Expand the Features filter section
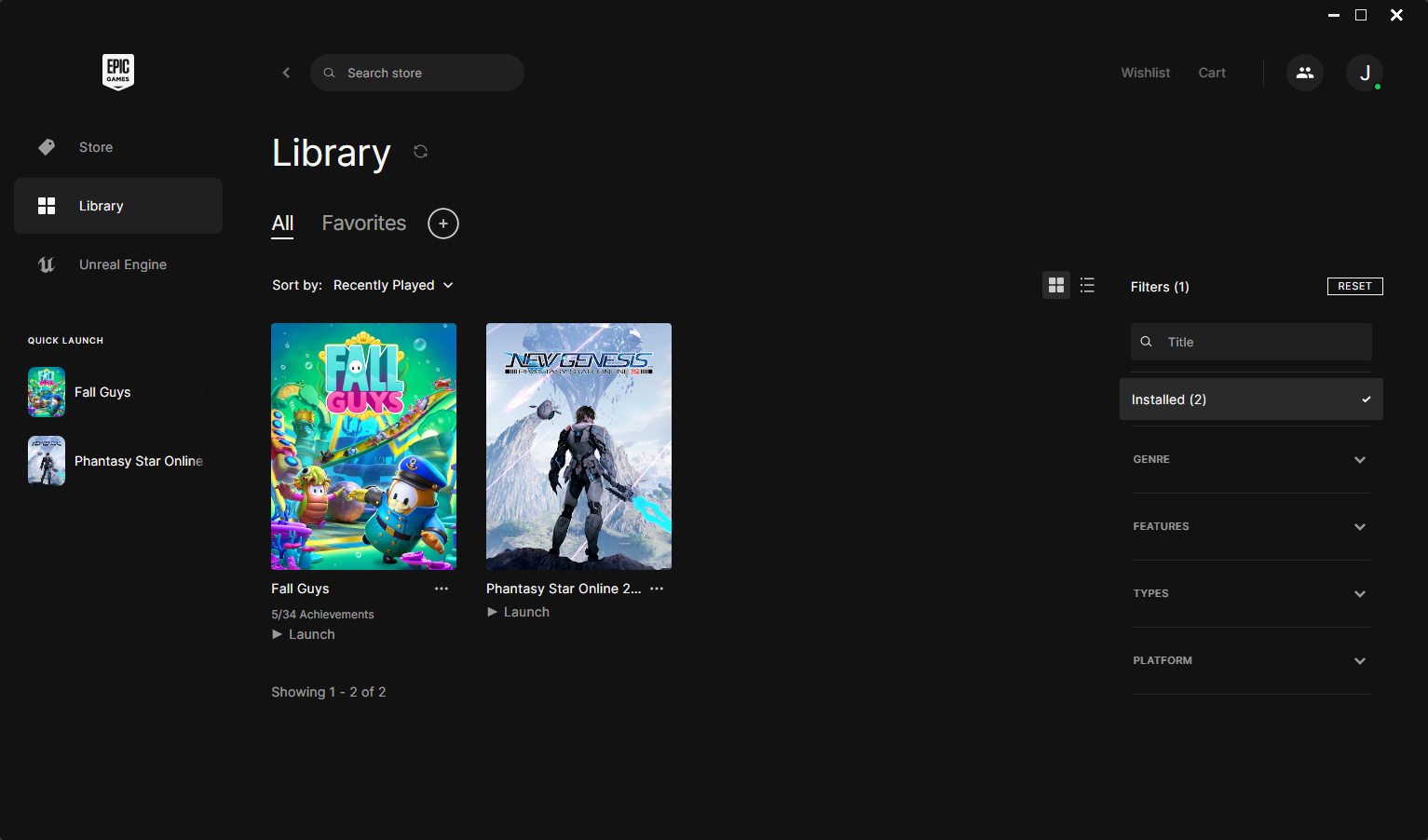1428x840 pixels. tap(1250, 527)
